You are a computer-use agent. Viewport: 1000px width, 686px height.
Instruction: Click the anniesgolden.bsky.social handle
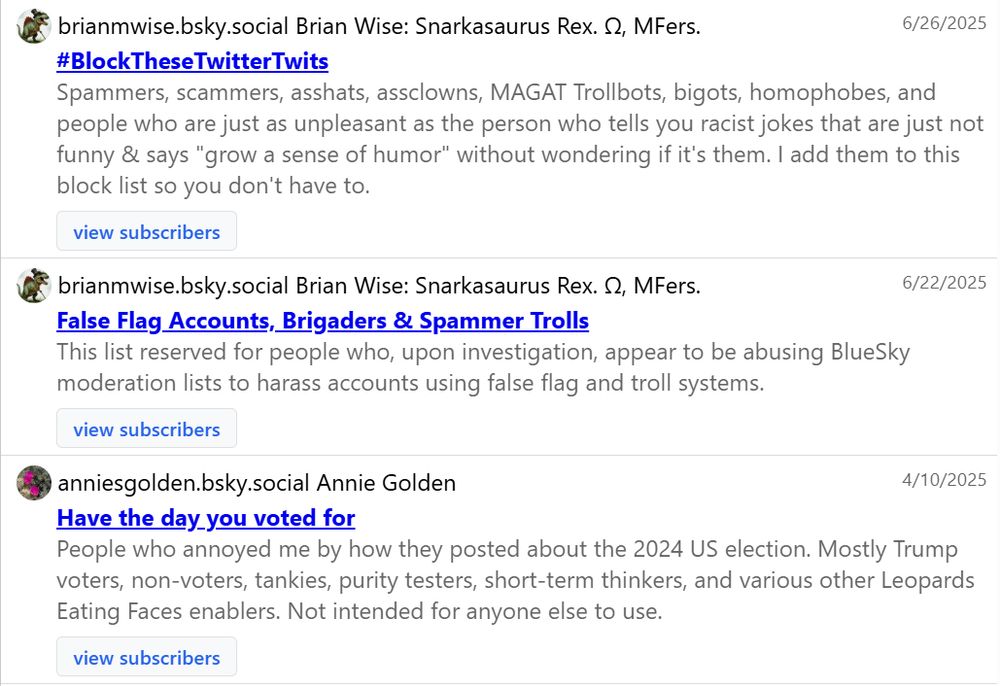[184, 483]
